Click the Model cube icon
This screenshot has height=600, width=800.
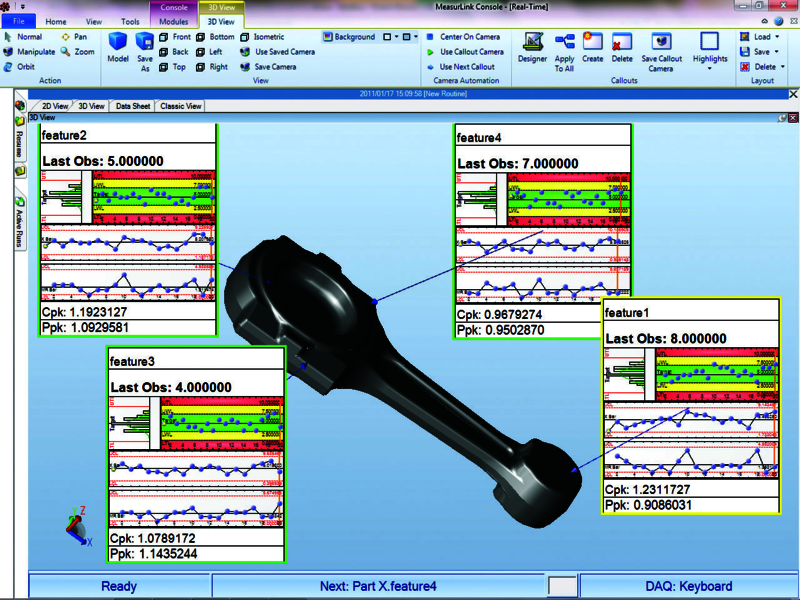click(119, 48)
